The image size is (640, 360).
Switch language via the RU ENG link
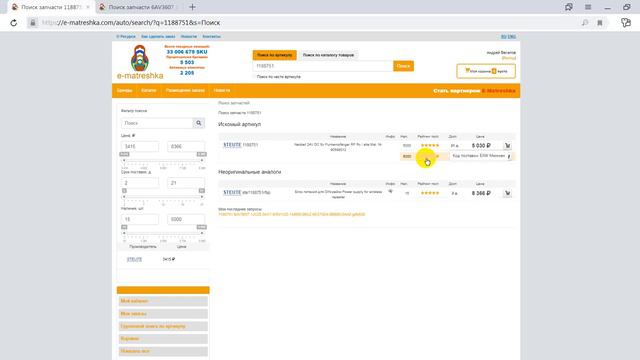508,37
